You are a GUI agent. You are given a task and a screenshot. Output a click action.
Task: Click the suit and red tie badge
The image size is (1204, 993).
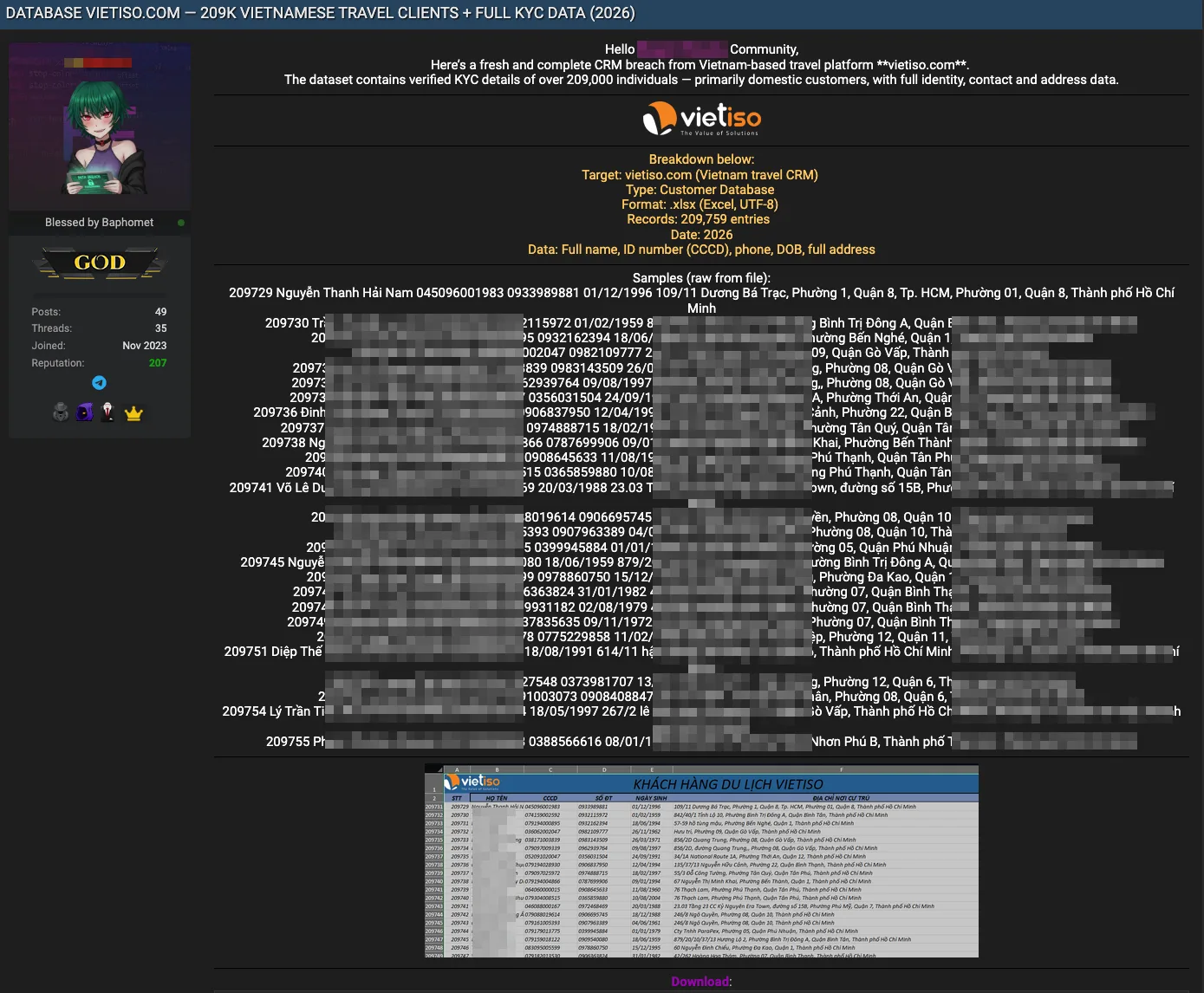(x=107, y=412)
